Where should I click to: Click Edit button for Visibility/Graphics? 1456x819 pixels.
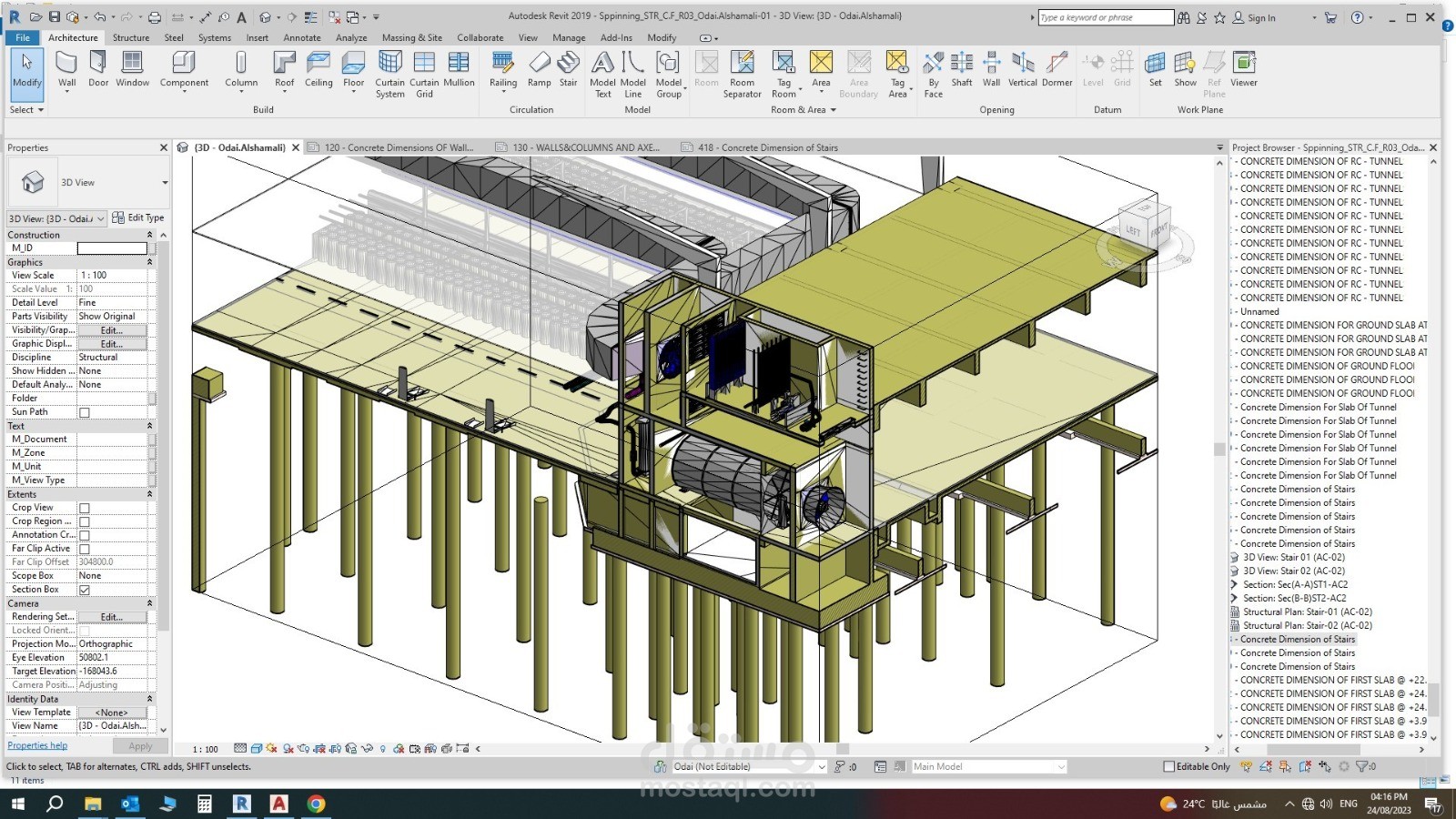[x=112, y=330]
